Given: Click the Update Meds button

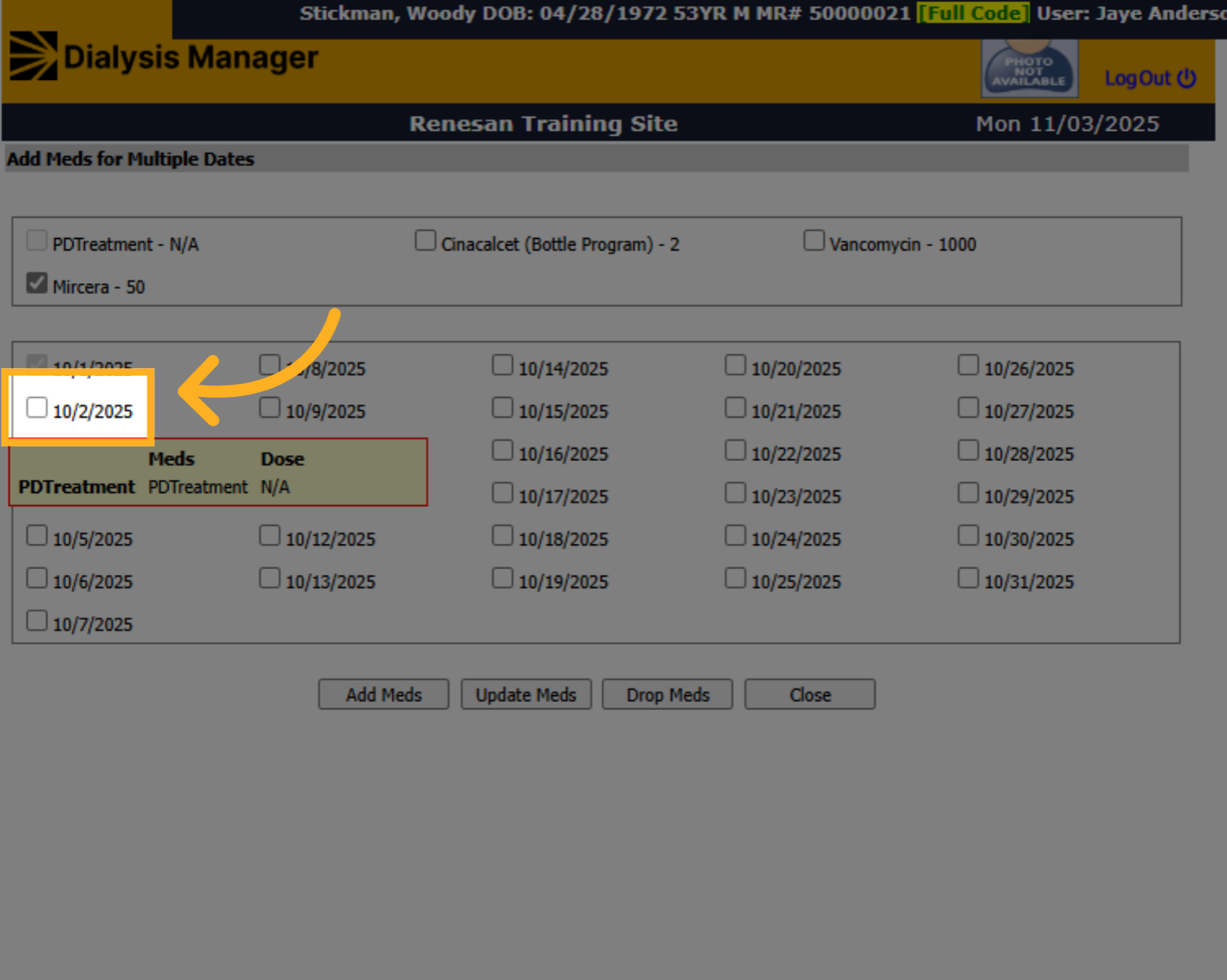Looking at the screenshot, I should [x=526, y=695].
